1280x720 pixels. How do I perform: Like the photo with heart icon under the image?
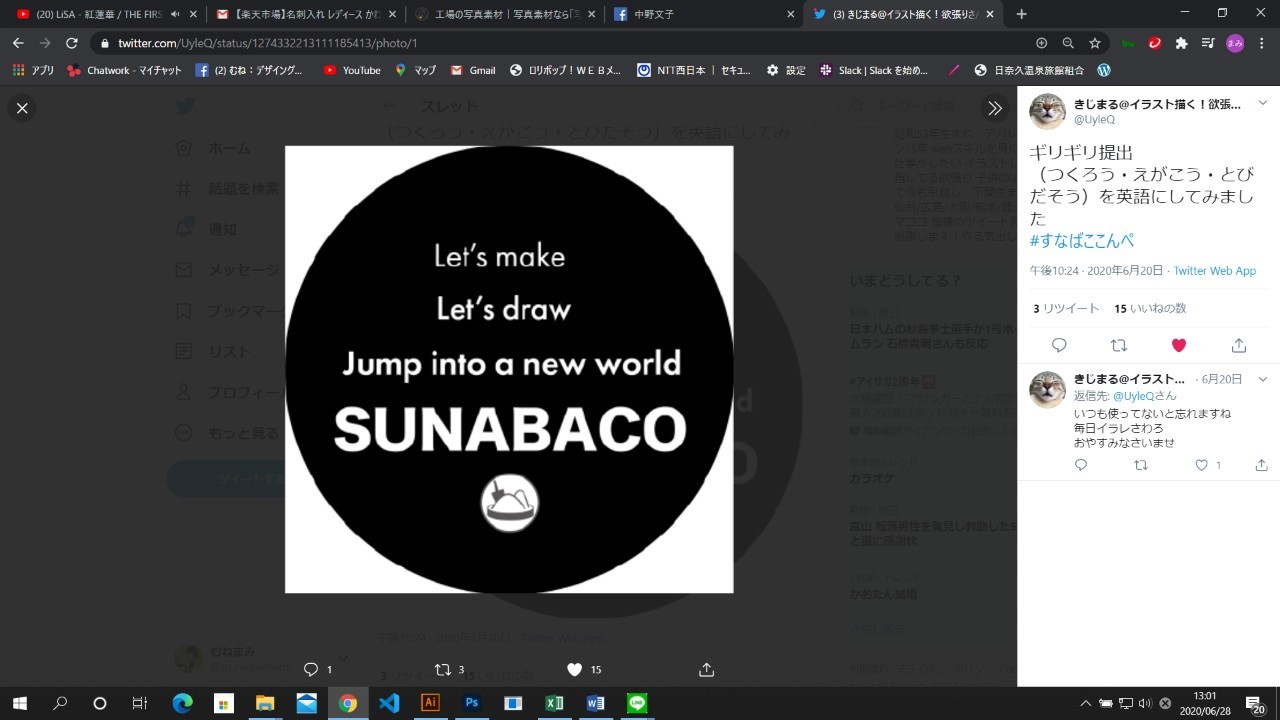(575, 669)
